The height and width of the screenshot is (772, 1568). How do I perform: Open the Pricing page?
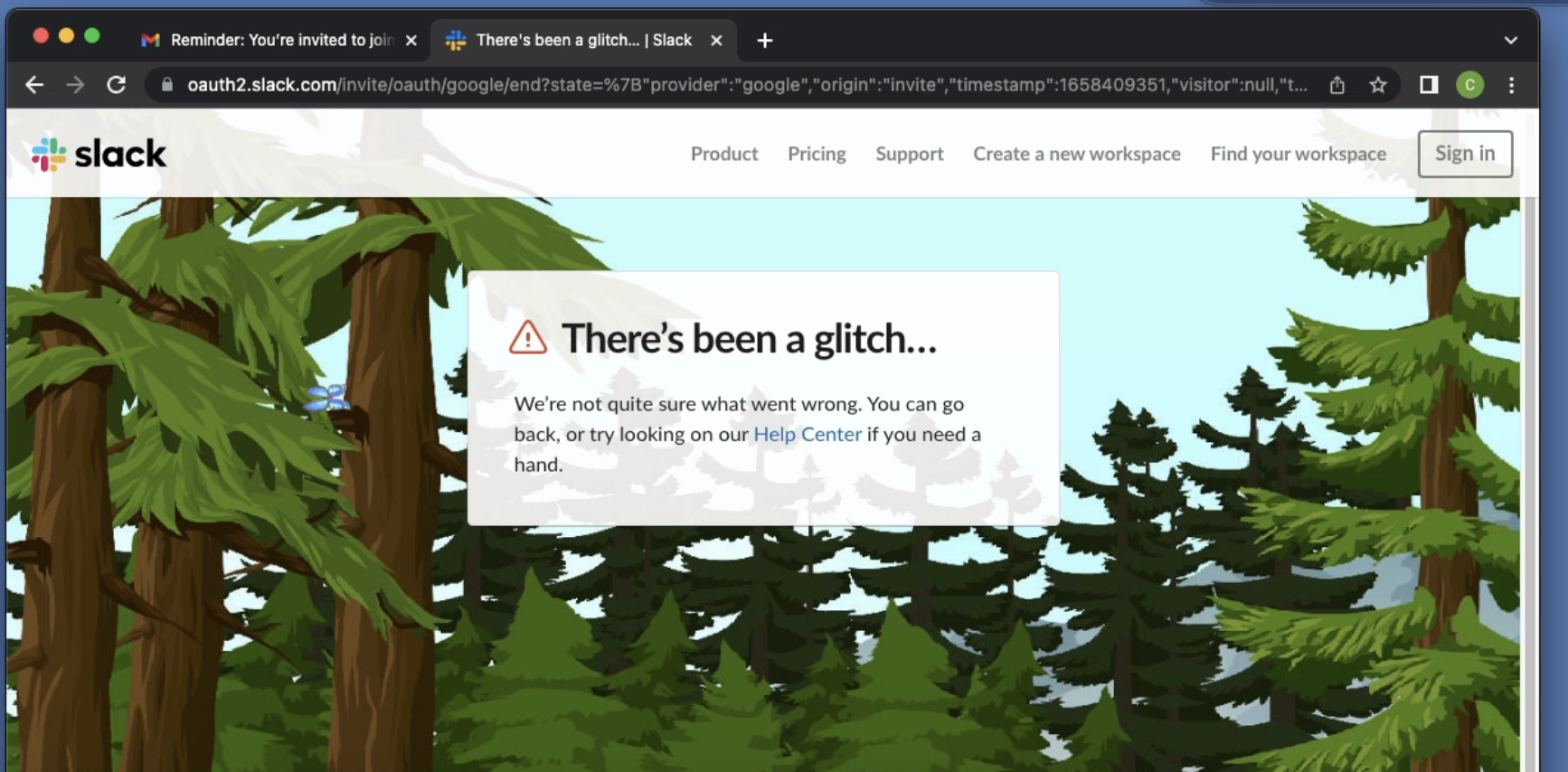[x=817, y=154]
